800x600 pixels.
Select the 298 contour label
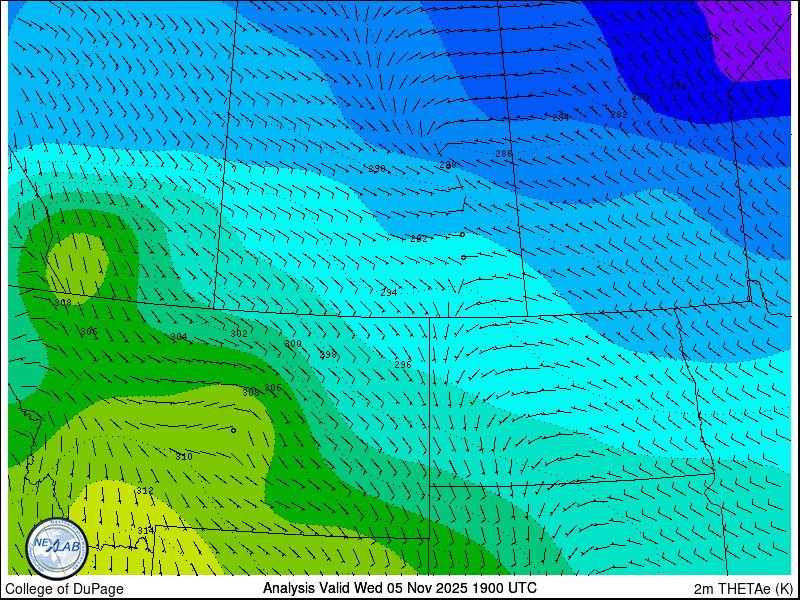328,355
